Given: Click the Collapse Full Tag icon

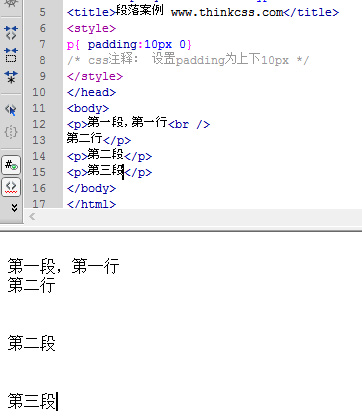Looking at the screenshot, I should [11, 33].
